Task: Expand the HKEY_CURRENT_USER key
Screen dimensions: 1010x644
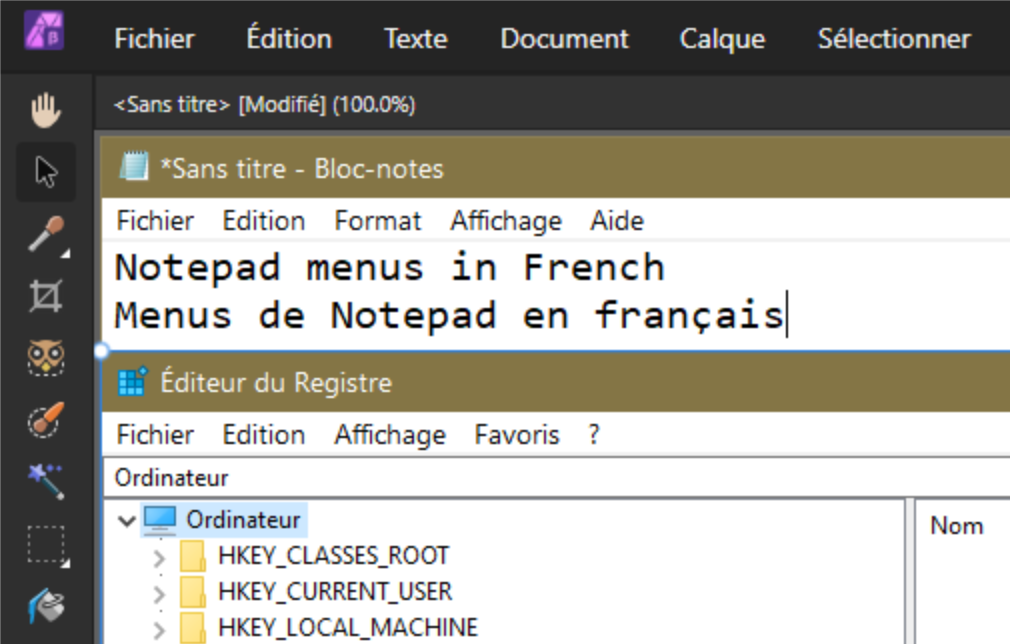Action: [159, 593]
